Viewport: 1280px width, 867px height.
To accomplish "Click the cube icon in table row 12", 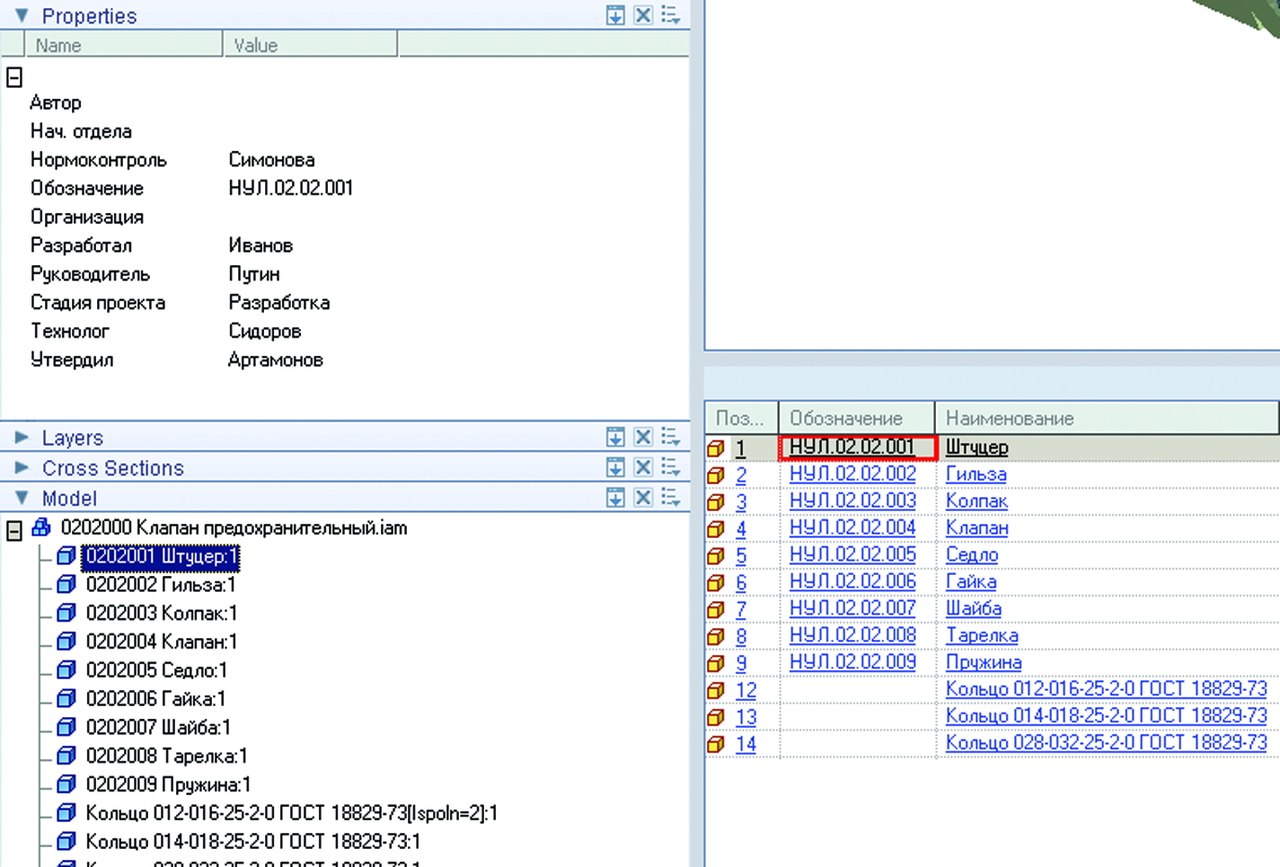I will (717, 691).
